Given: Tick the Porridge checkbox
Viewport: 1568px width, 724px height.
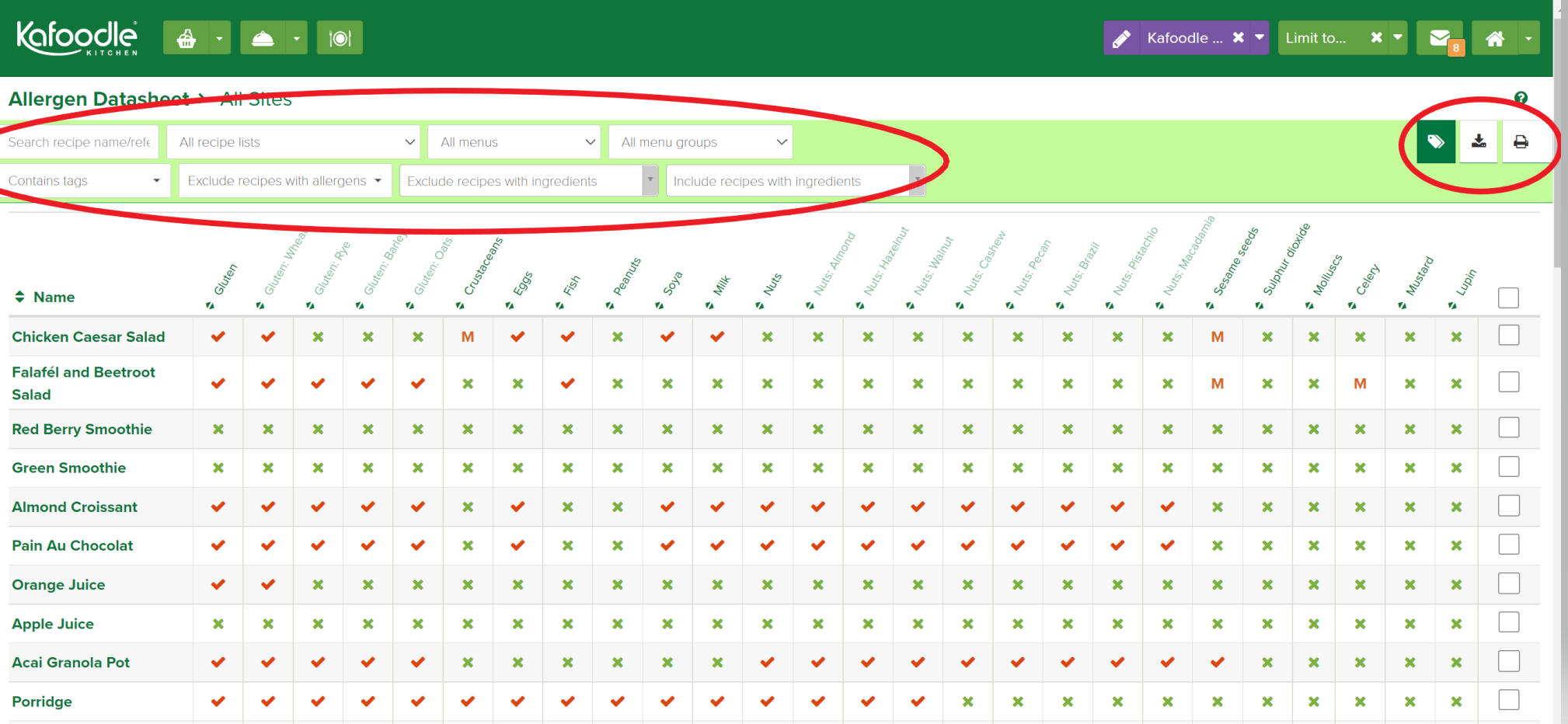Looking at the screenshot, I should pos(1508,700).
